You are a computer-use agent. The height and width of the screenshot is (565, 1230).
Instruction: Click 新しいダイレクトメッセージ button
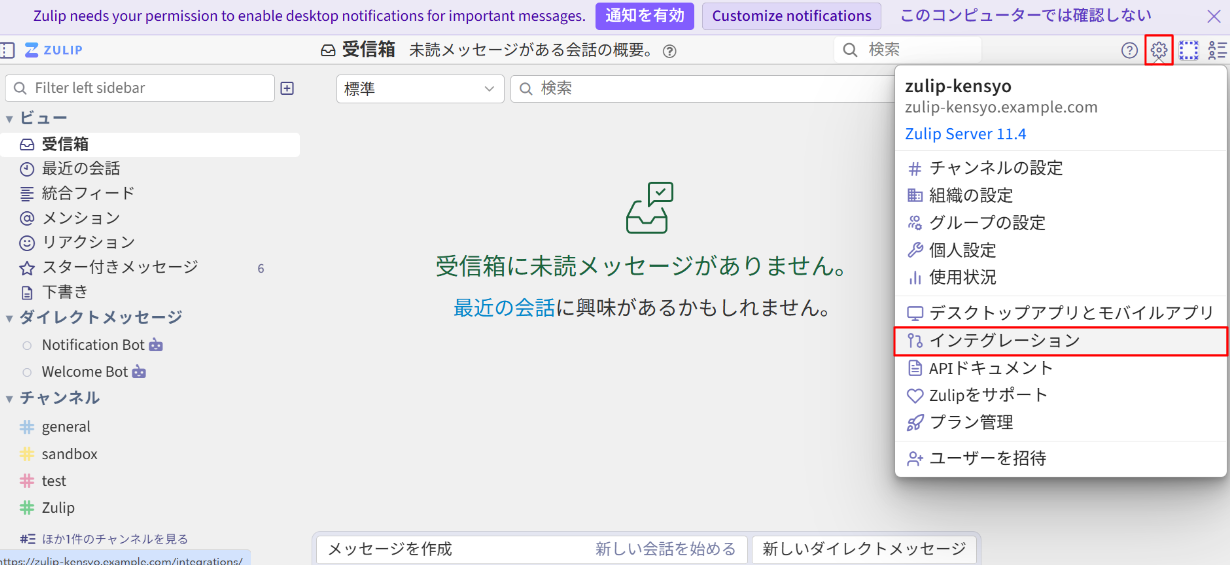click(x=864, y=549)
